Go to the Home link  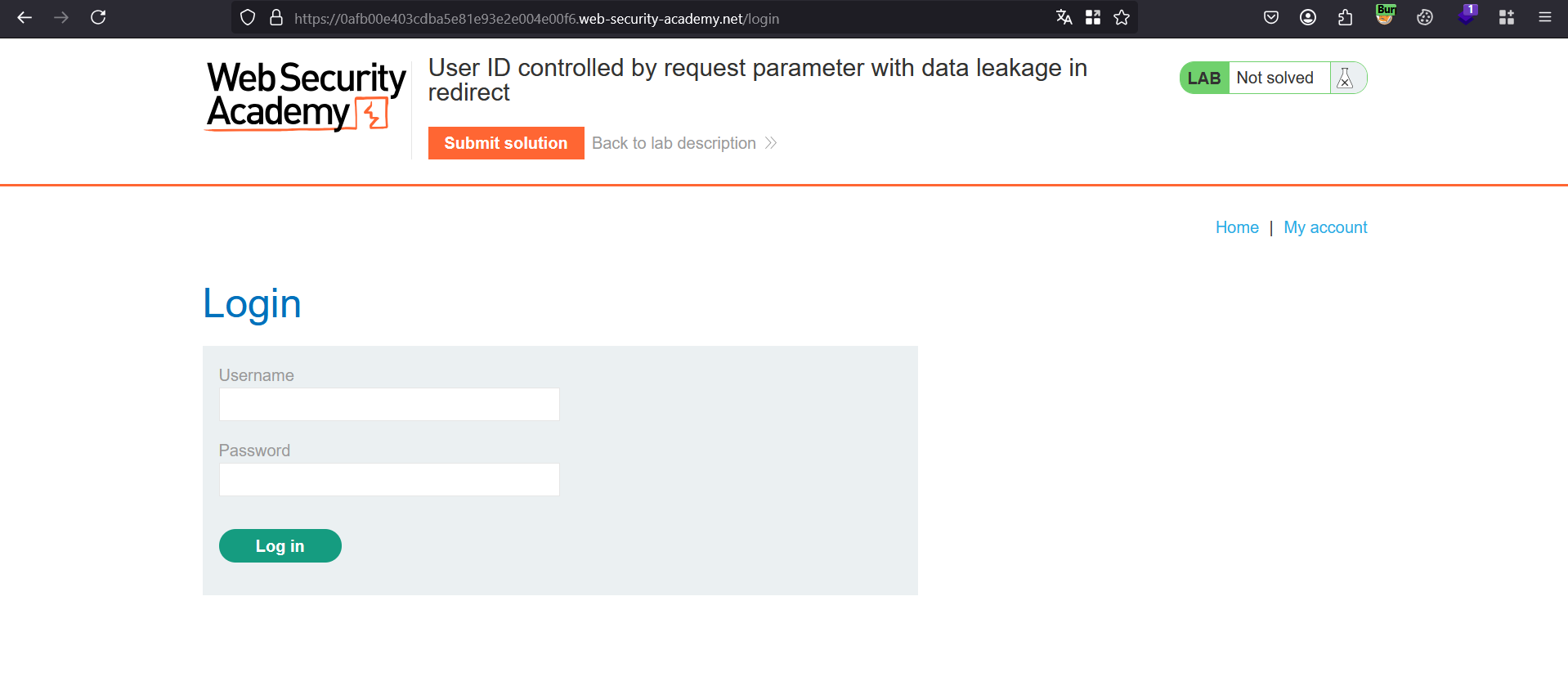click(x=1237, y=227)
